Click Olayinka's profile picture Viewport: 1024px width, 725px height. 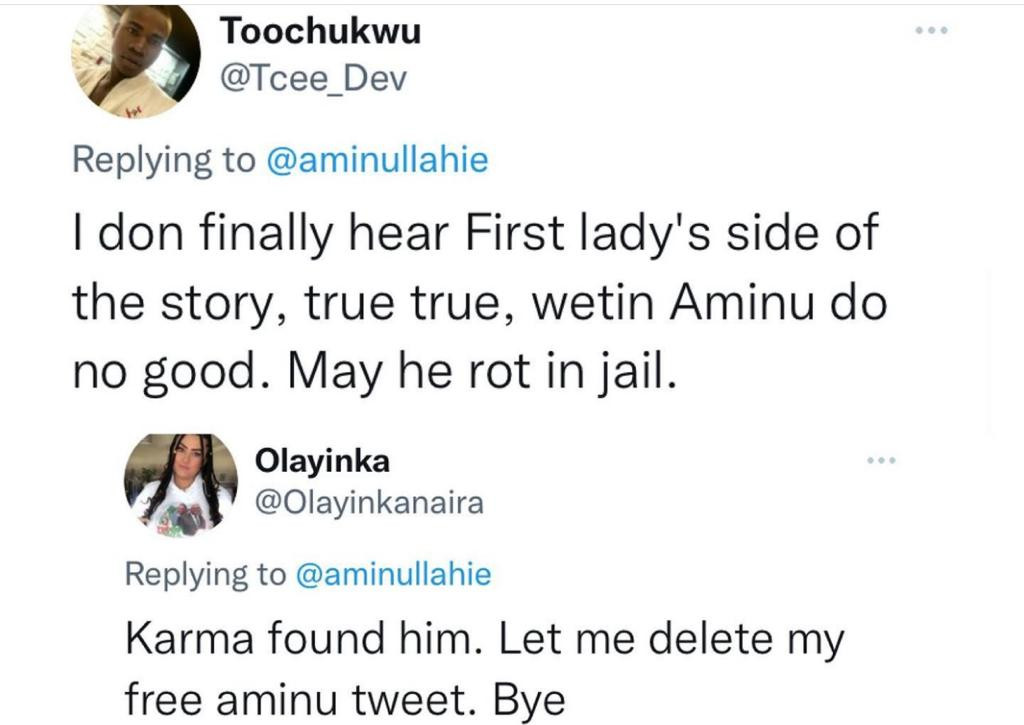click(181, 481)
